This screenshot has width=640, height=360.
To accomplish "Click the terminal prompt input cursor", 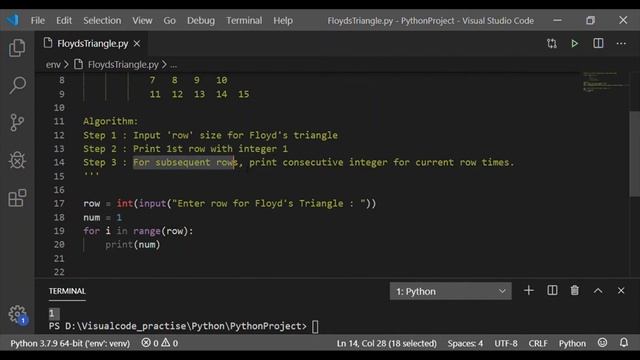I will (x=315, y=327).
